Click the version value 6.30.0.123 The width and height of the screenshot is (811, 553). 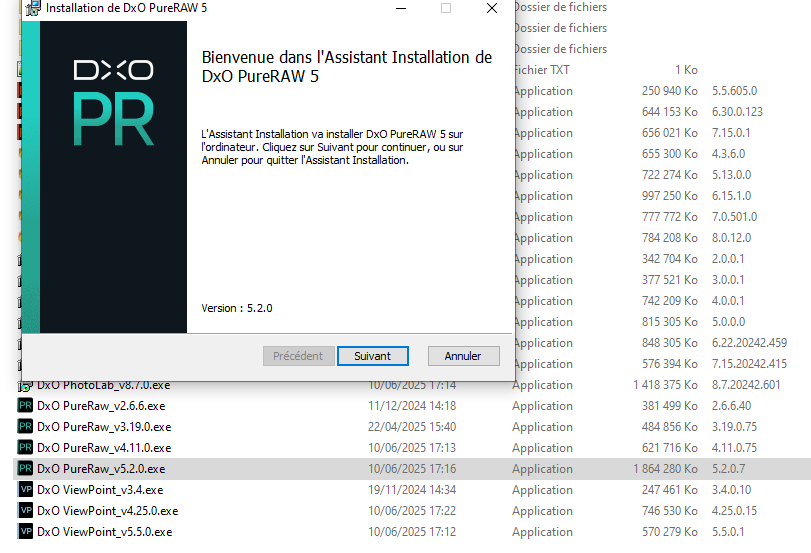[737, 112]
